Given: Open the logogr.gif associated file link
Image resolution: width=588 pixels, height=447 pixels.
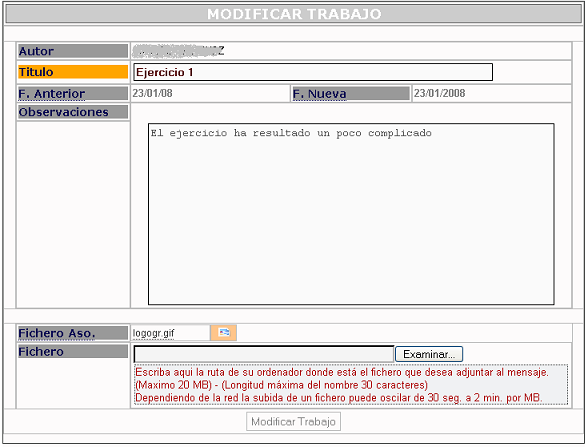Looking at the screenshot, I should click(x=153, y=333).
